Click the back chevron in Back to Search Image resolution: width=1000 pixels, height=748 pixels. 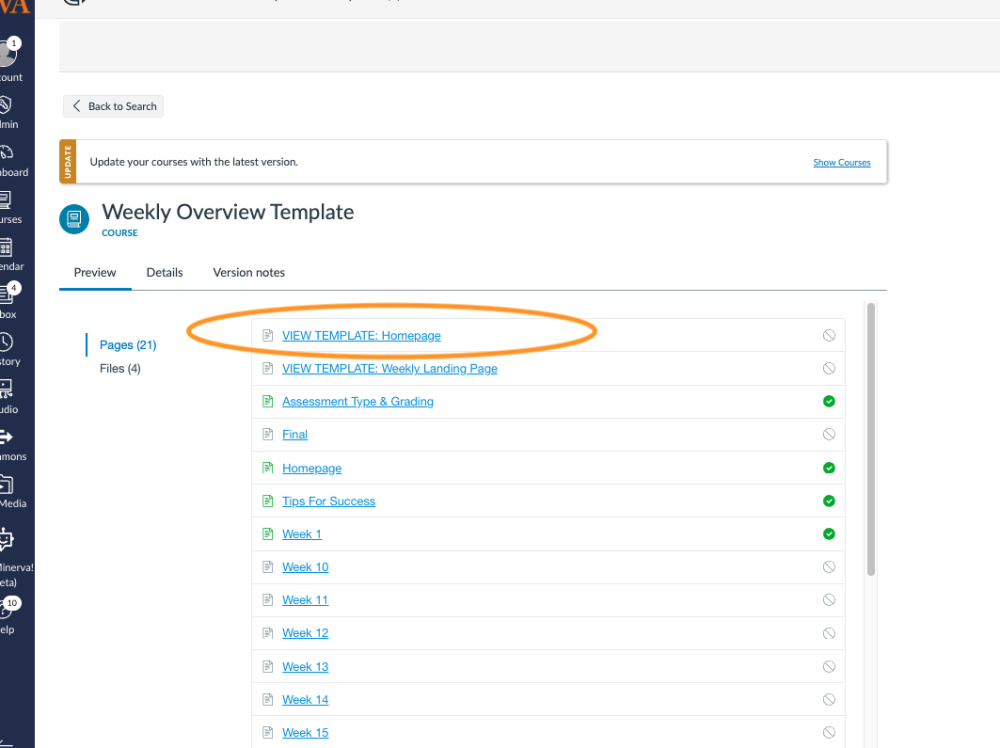click(77, 106)
